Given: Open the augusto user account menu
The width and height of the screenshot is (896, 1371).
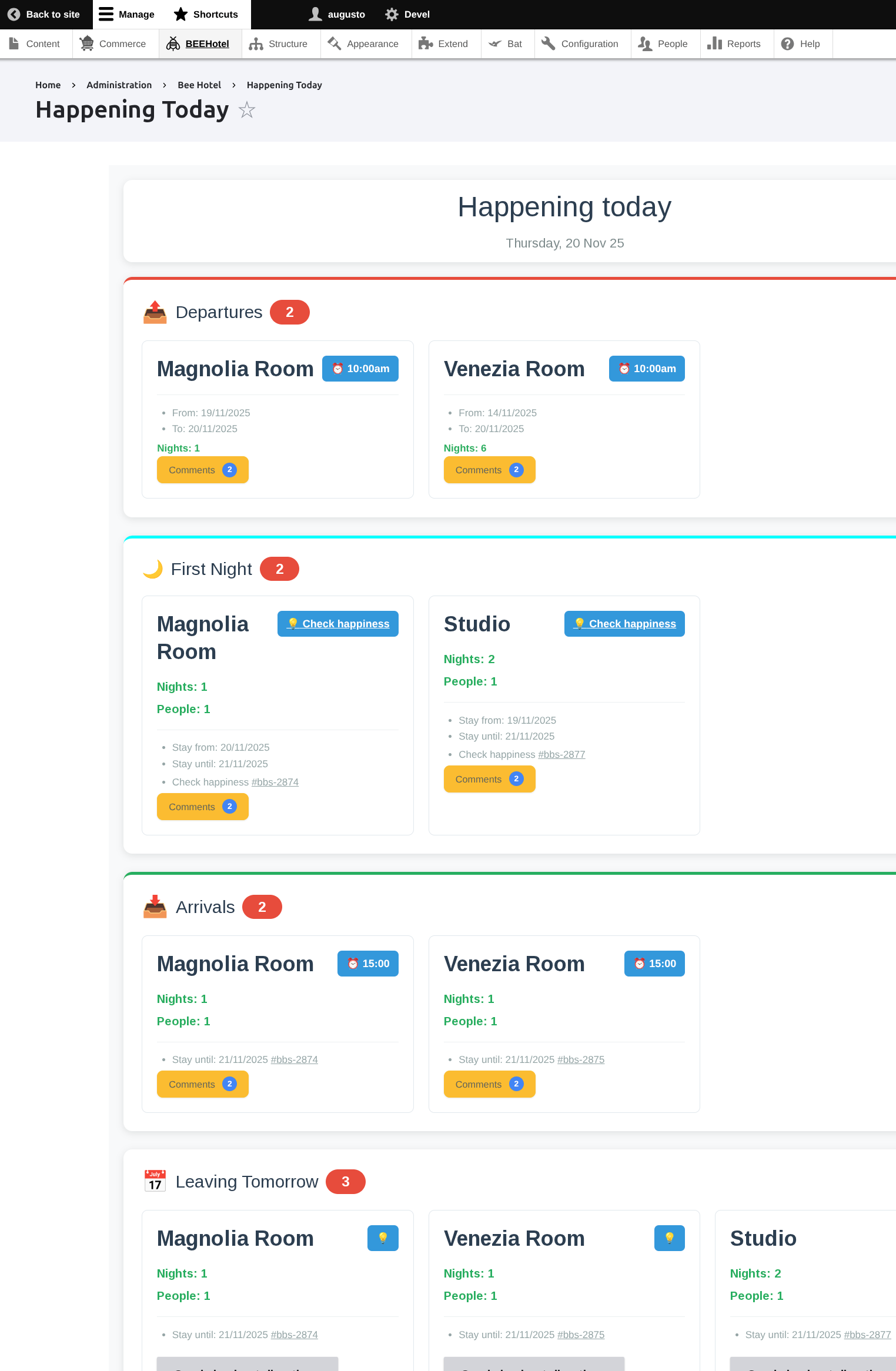Looking at the screenshot, I should (337, 14).
